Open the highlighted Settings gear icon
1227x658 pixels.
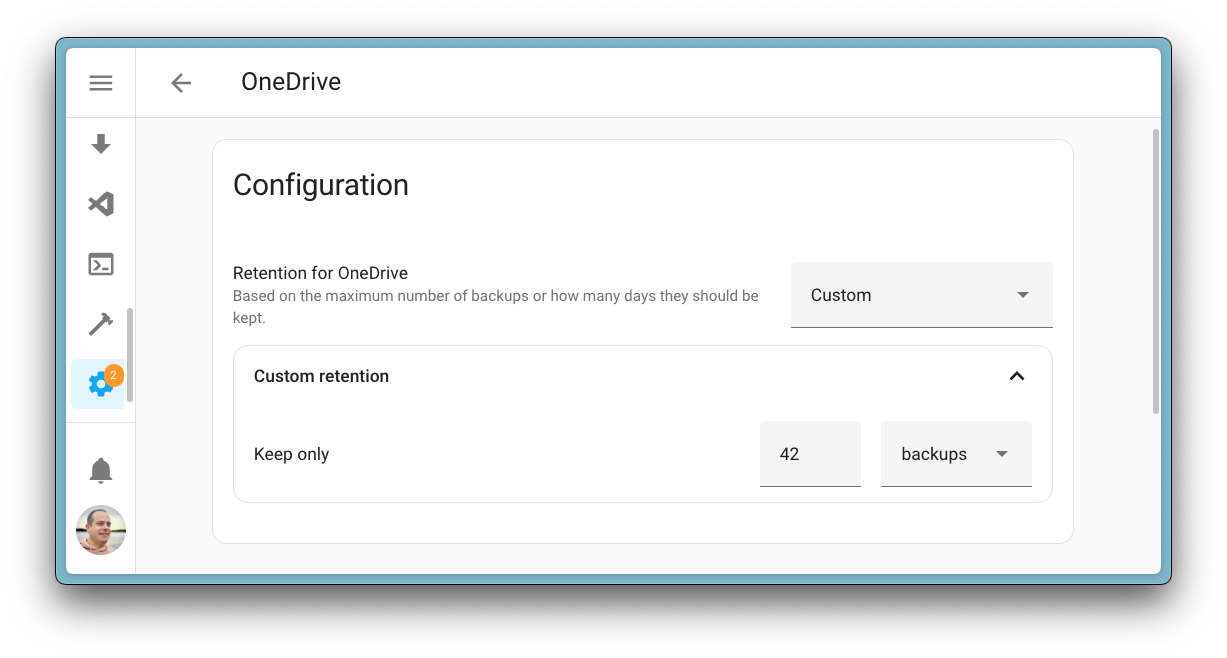click(x=99, y=384)
